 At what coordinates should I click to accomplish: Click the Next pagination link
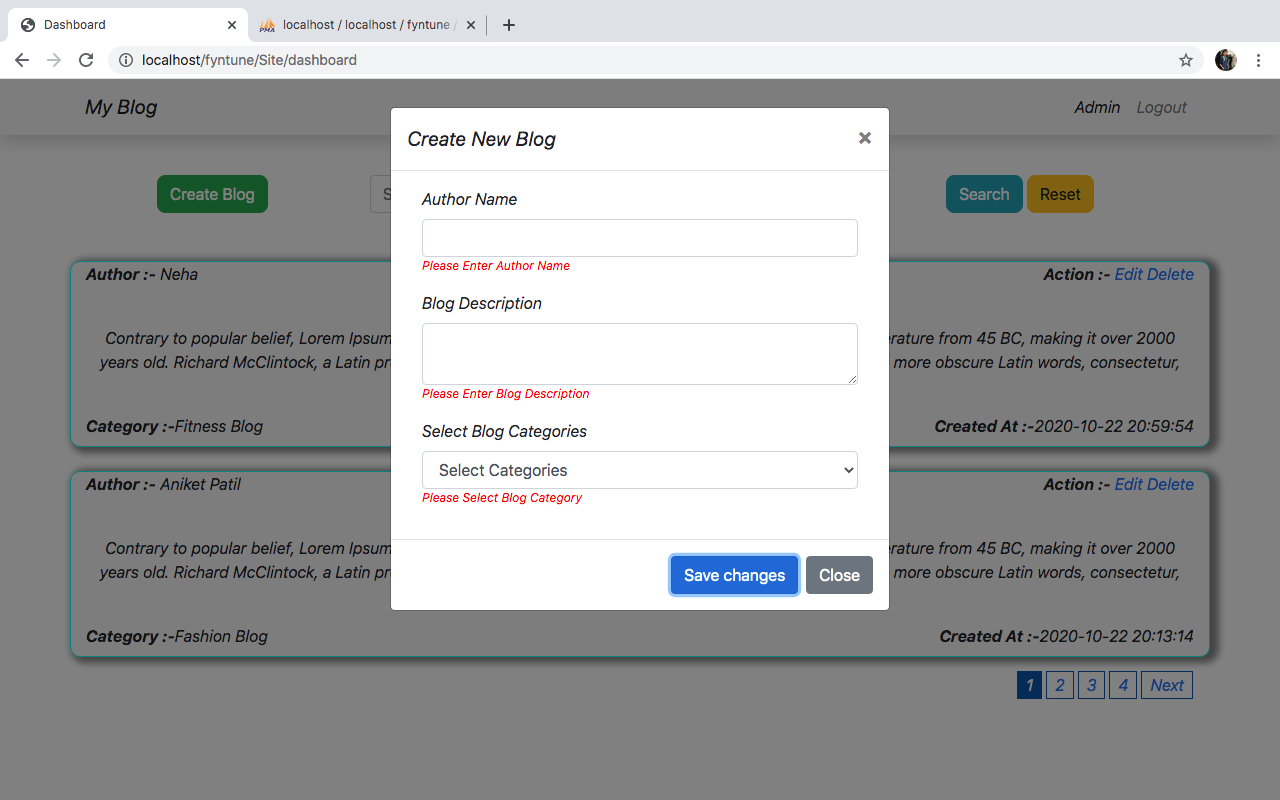[x=1166, y=685]
